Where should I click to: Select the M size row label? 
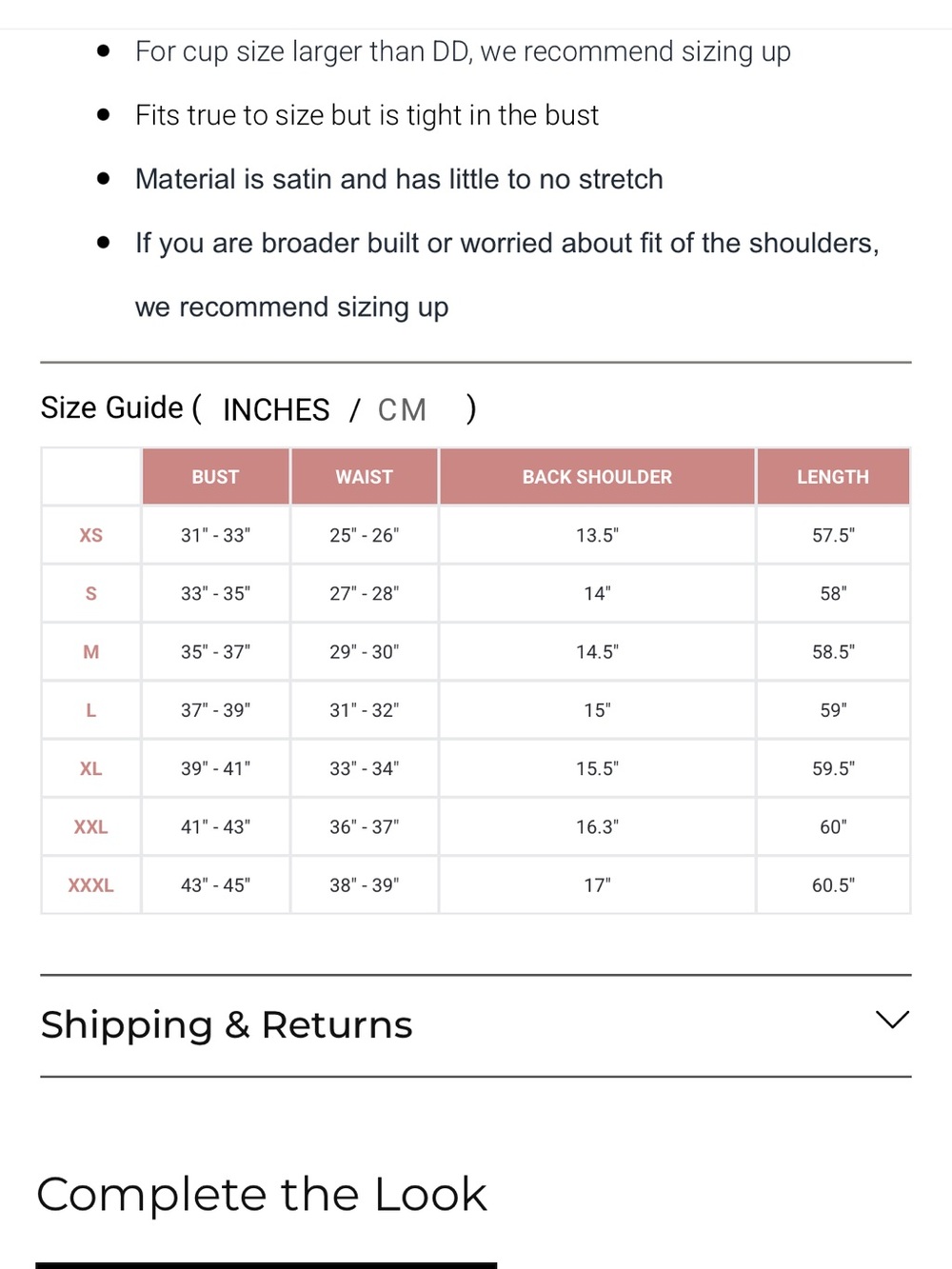91,652
